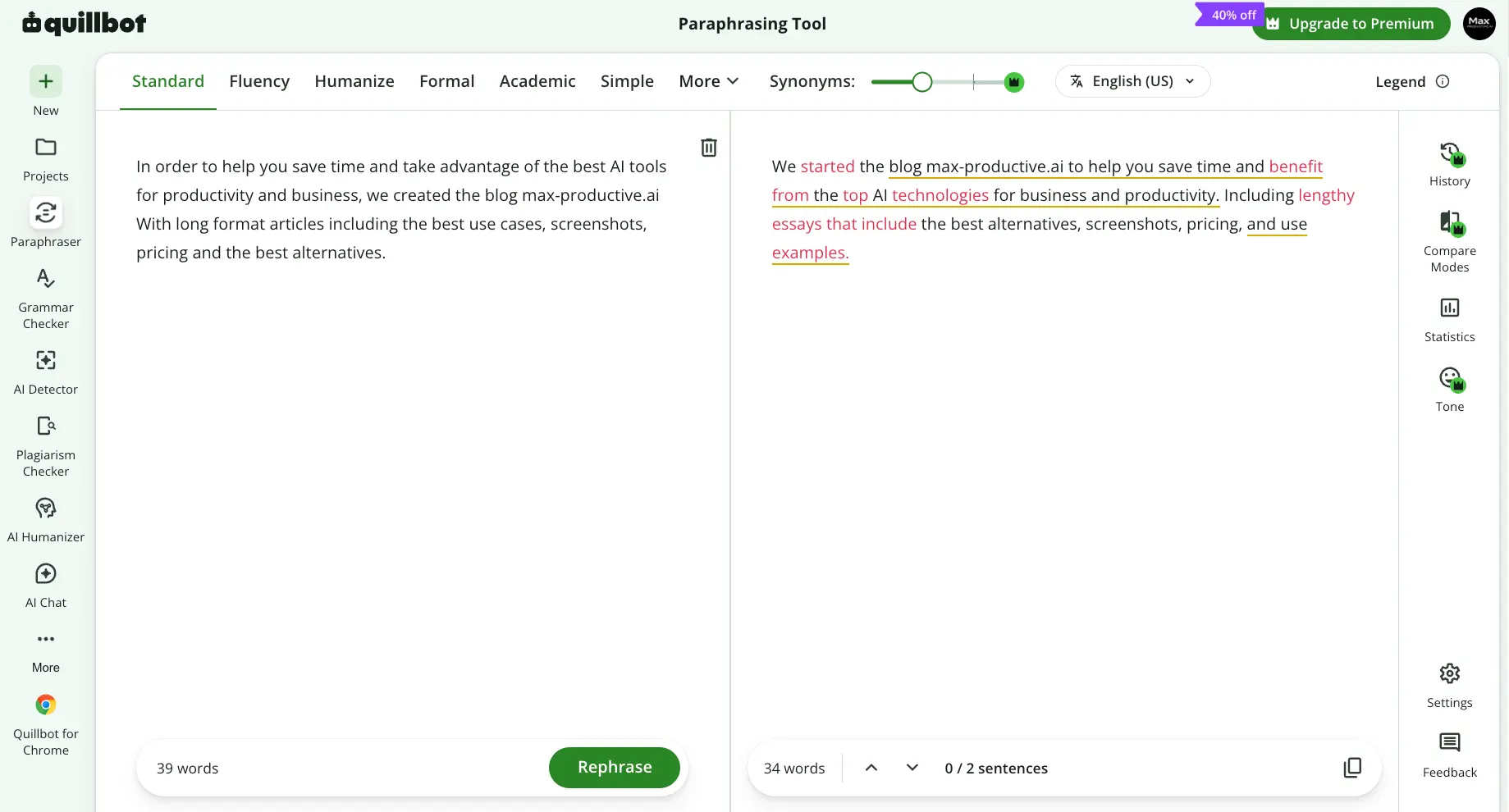
Task: Open the Plagiarism Checker tool
Action: click(x=46, y=446)
